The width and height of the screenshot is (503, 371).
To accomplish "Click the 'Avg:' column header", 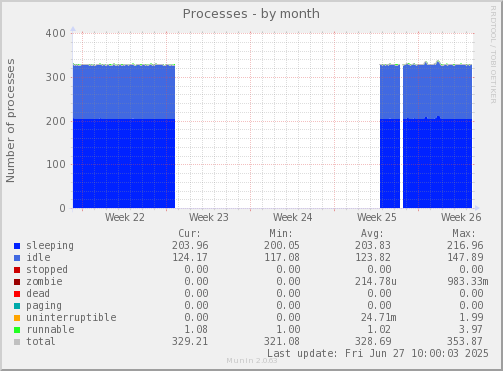I will (372, 233).
